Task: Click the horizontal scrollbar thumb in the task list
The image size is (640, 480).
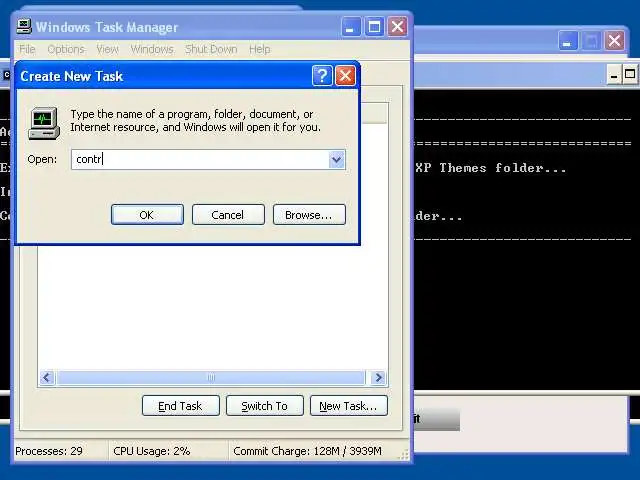Action: [211, 378]
